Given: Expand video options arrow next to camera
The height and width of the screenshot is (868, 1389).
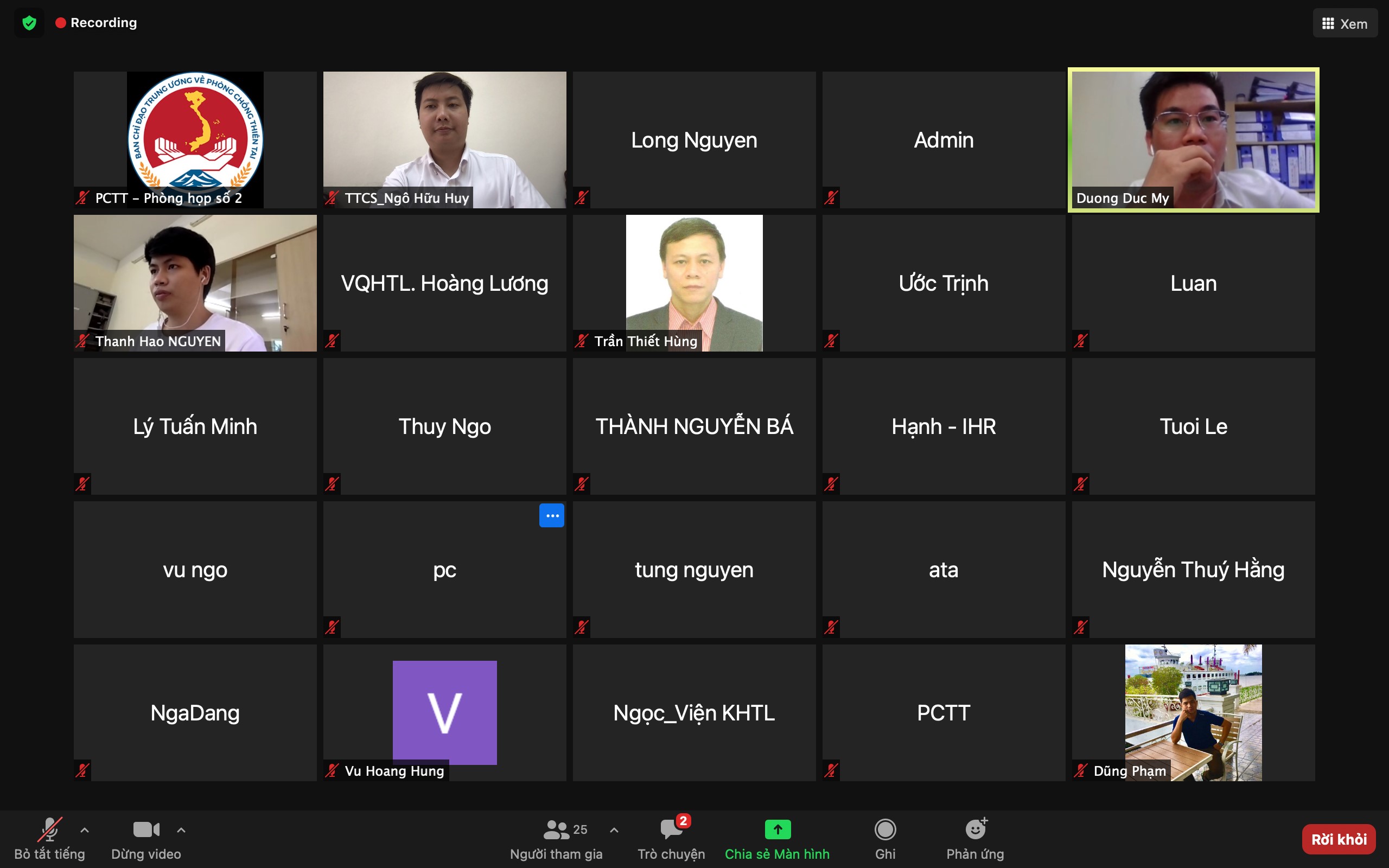Looking at the screenshot, I should point(181,830).
